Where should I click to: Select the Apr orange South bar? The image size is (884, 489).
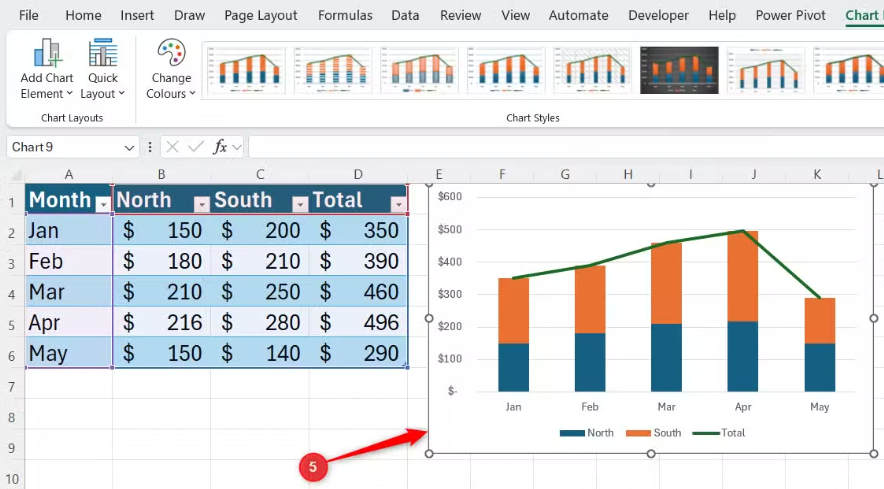(x=742, y=276)
